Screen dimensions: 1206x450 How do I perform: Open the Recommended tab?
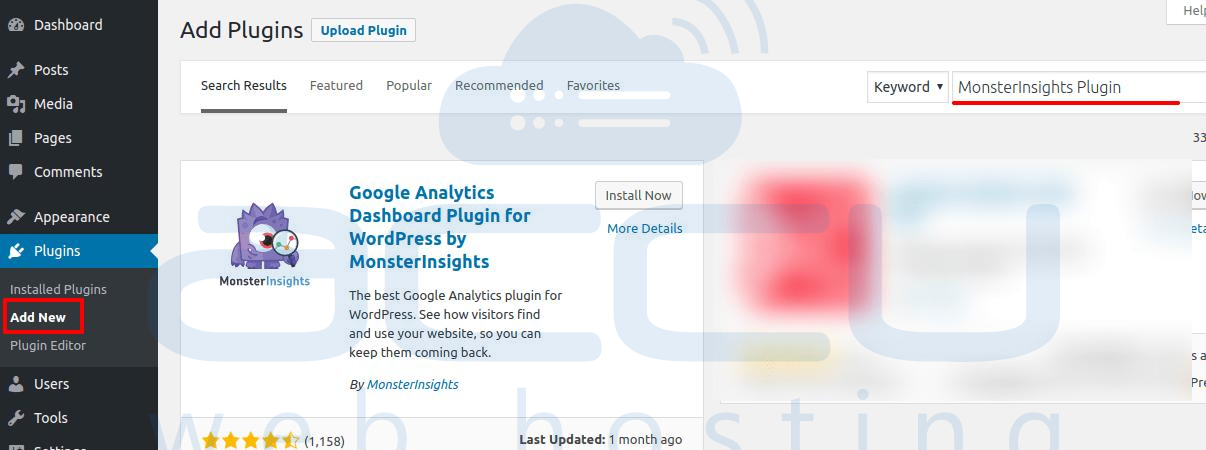[499, 85]
